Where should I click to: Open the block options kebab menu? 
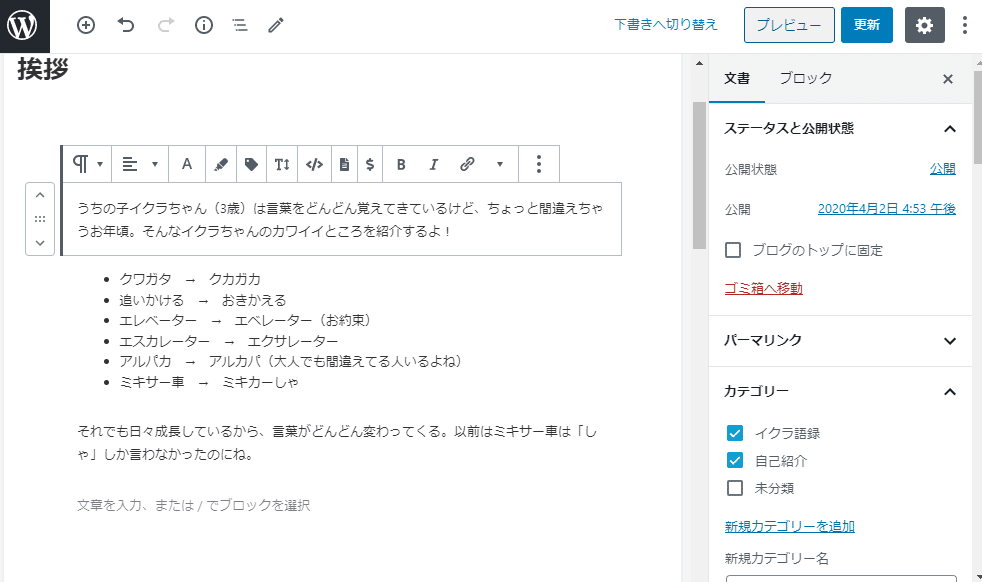[x=539, y=163]
